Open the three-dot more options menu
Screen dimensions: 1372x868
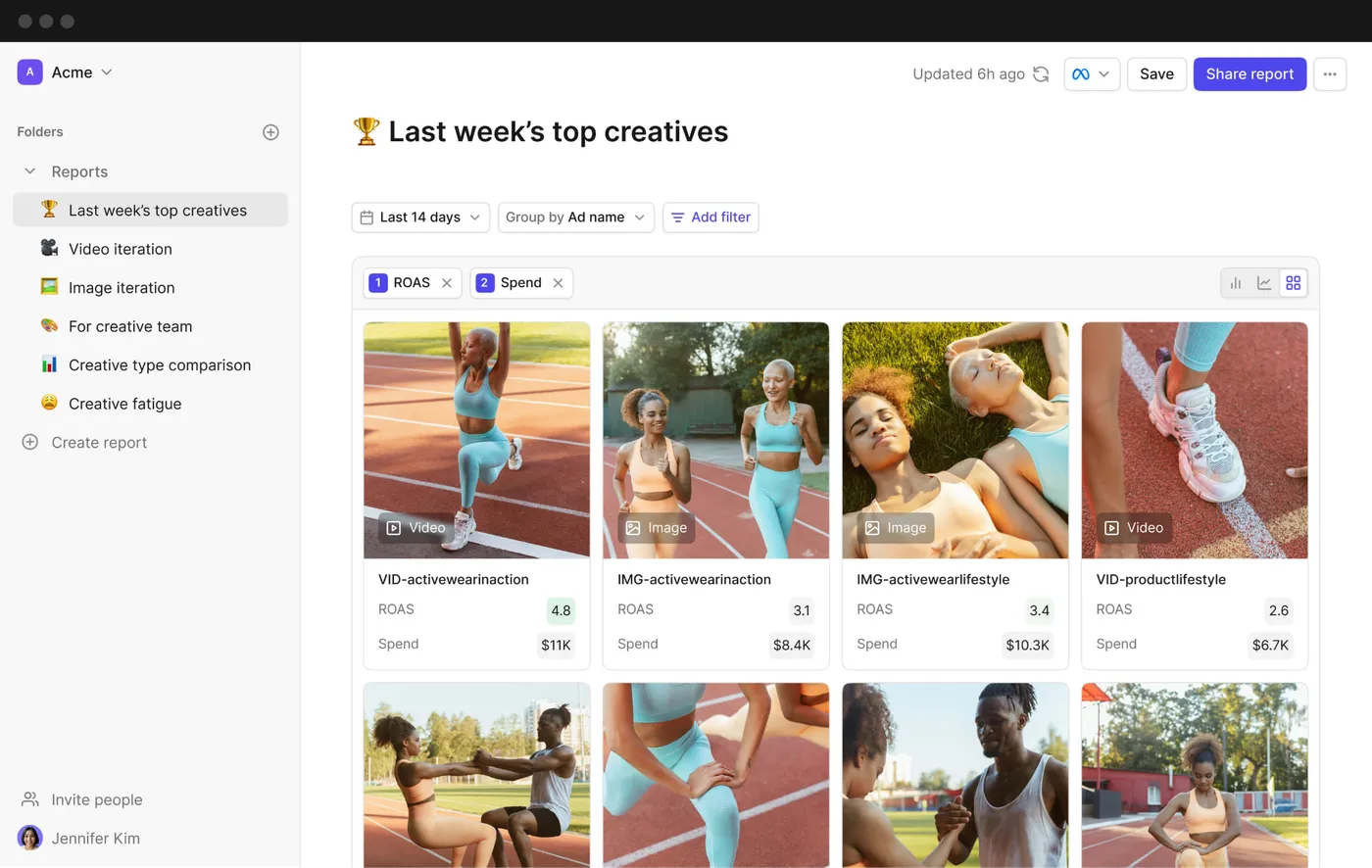coord(1330,74)
